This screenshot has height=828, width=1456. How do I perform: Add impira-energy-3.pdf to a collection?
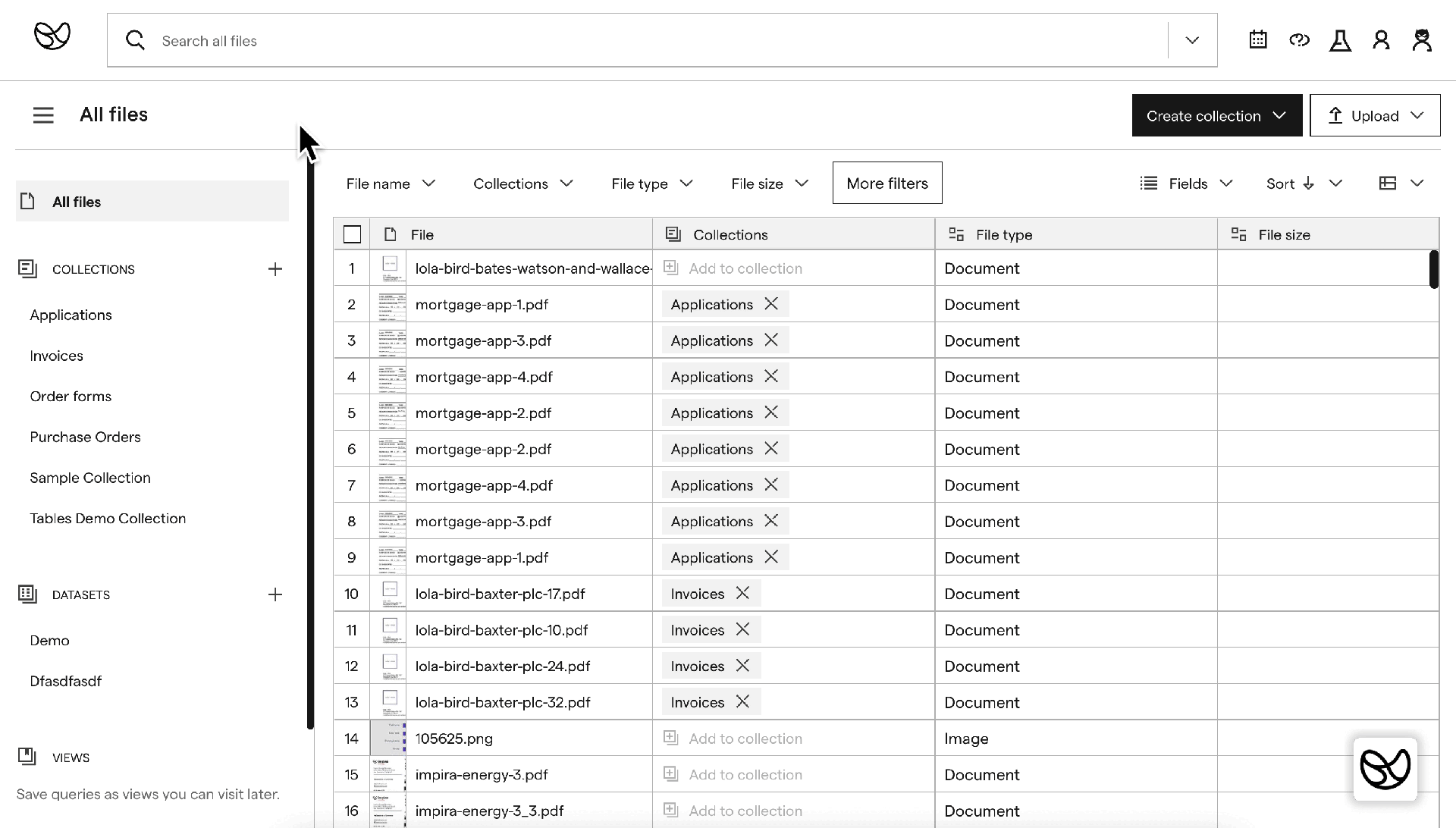[x=733, y=774]
